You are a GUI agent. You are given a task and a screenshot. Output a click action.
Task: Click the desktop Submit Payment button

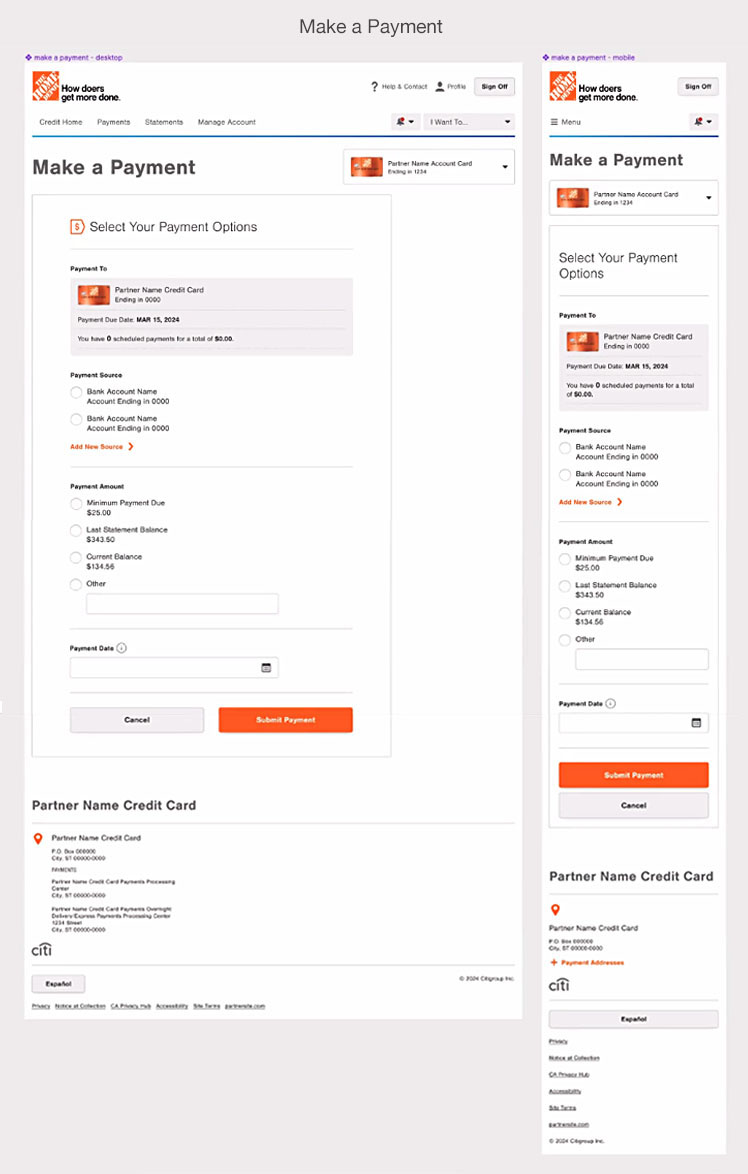tap(285, 720)
